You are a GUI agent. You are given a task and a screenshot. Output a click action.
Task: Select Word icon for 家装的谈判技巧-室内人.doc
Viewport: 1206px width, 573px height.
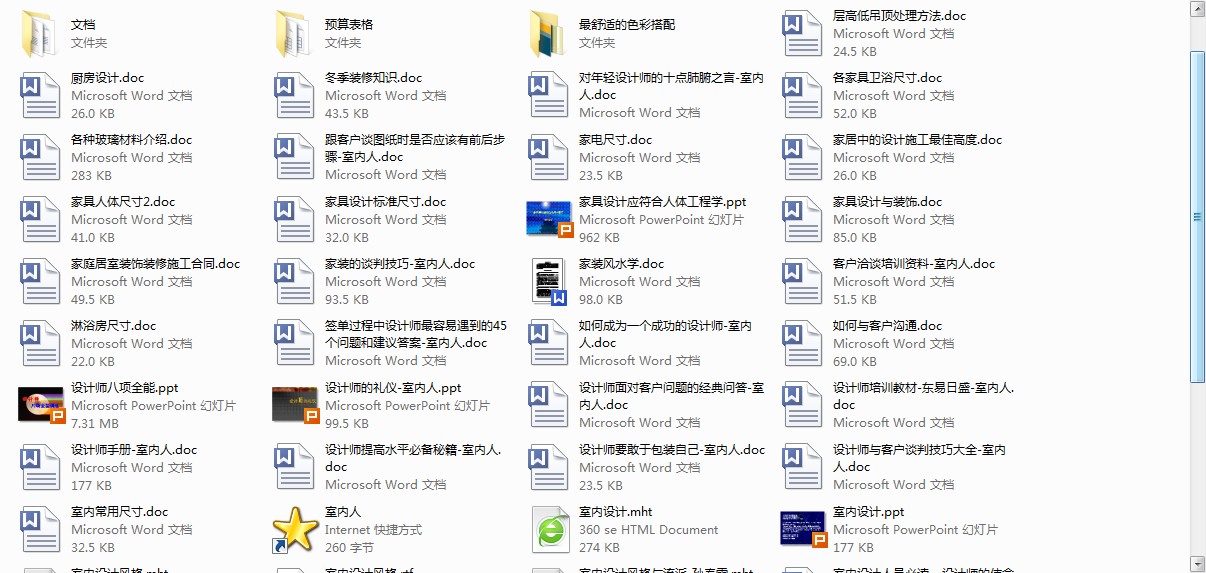(295, 282)
